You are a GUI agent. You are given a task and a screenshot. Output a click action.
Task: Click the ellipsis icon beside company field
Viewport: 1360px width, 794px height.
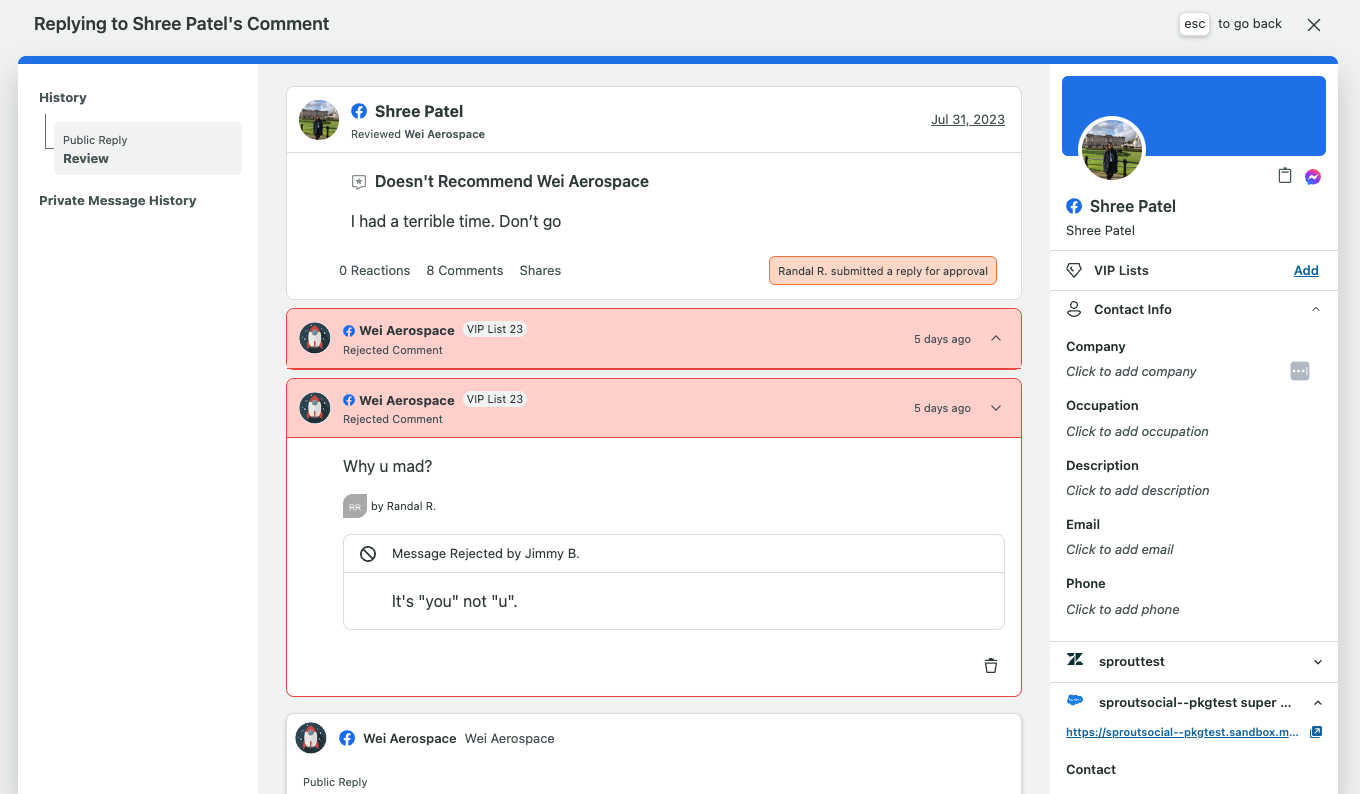coord(1300,371)
